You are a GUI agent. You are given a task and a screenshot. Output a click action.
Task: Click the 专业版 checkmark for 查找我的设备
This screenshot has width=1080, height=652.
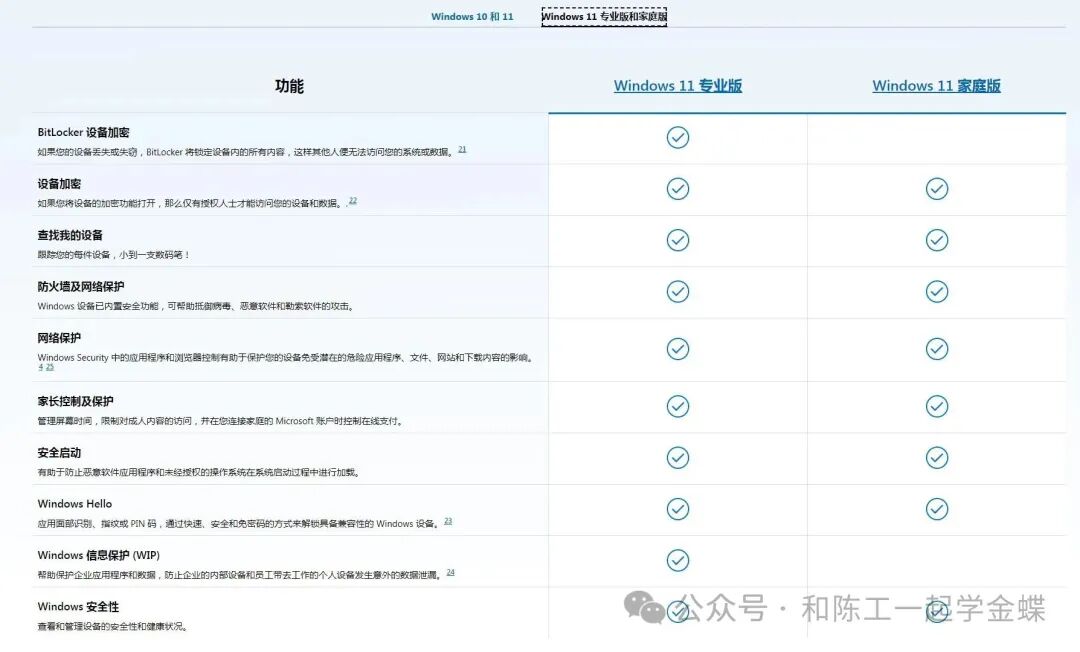678,240
